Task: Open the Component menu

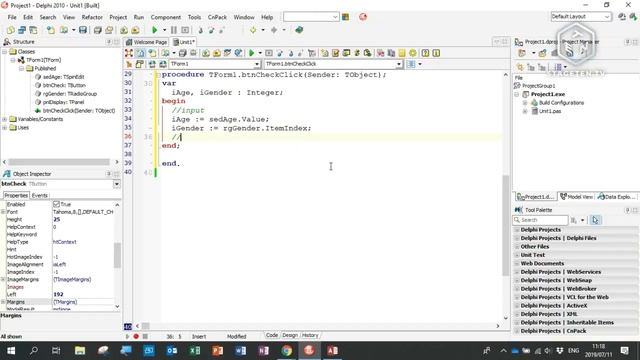Action: [x=166, y=17]
